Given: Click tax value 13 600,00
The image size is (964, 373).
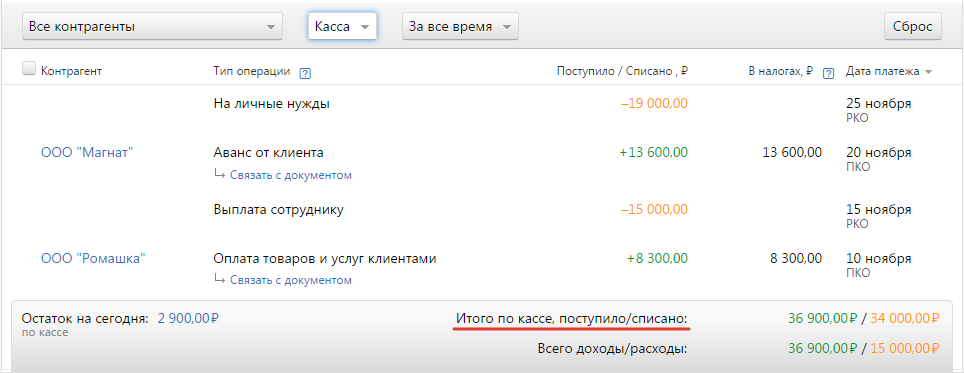Looking at the screenshot, I should 791,152.
